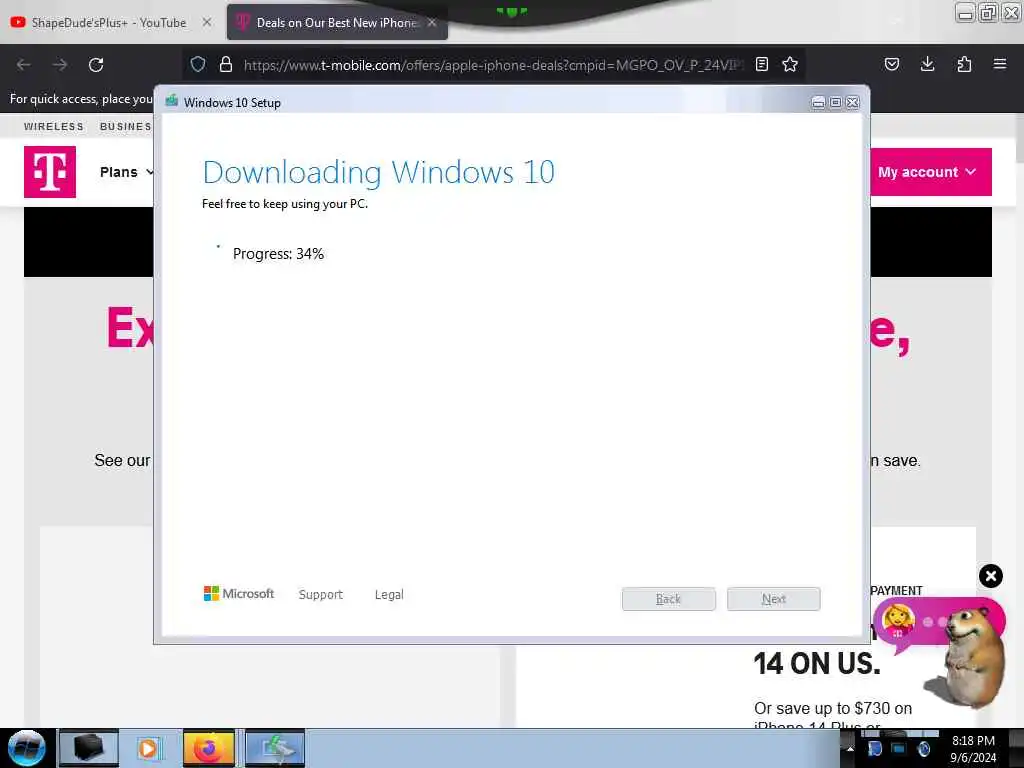Click the '14 ON US.' headline
The height and width of the screenshot is (768, 1024).
tap(817, 664)
